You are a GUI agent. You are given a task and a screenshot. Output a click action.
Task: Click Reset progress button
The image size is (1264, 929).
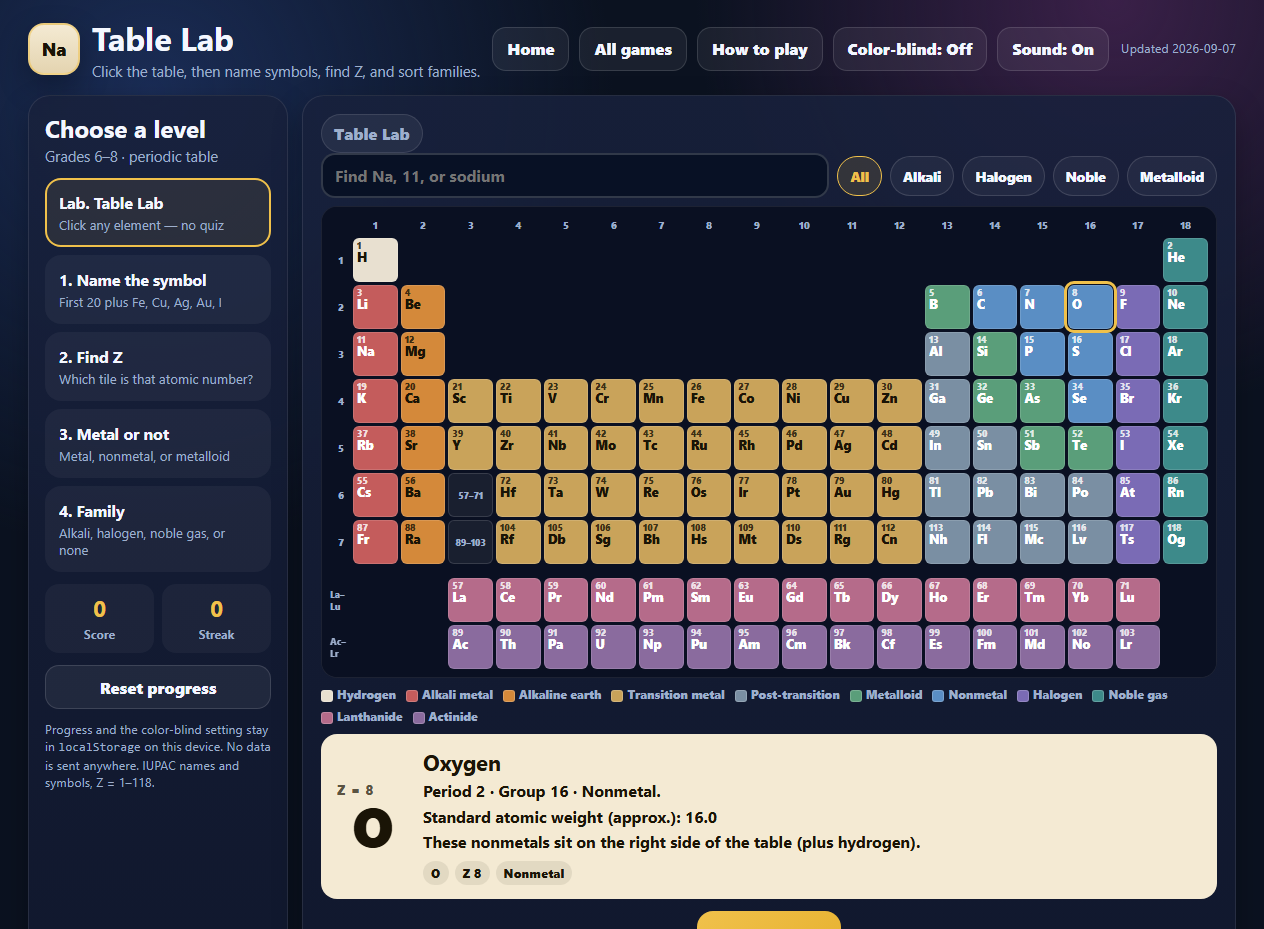pos(158,687)
